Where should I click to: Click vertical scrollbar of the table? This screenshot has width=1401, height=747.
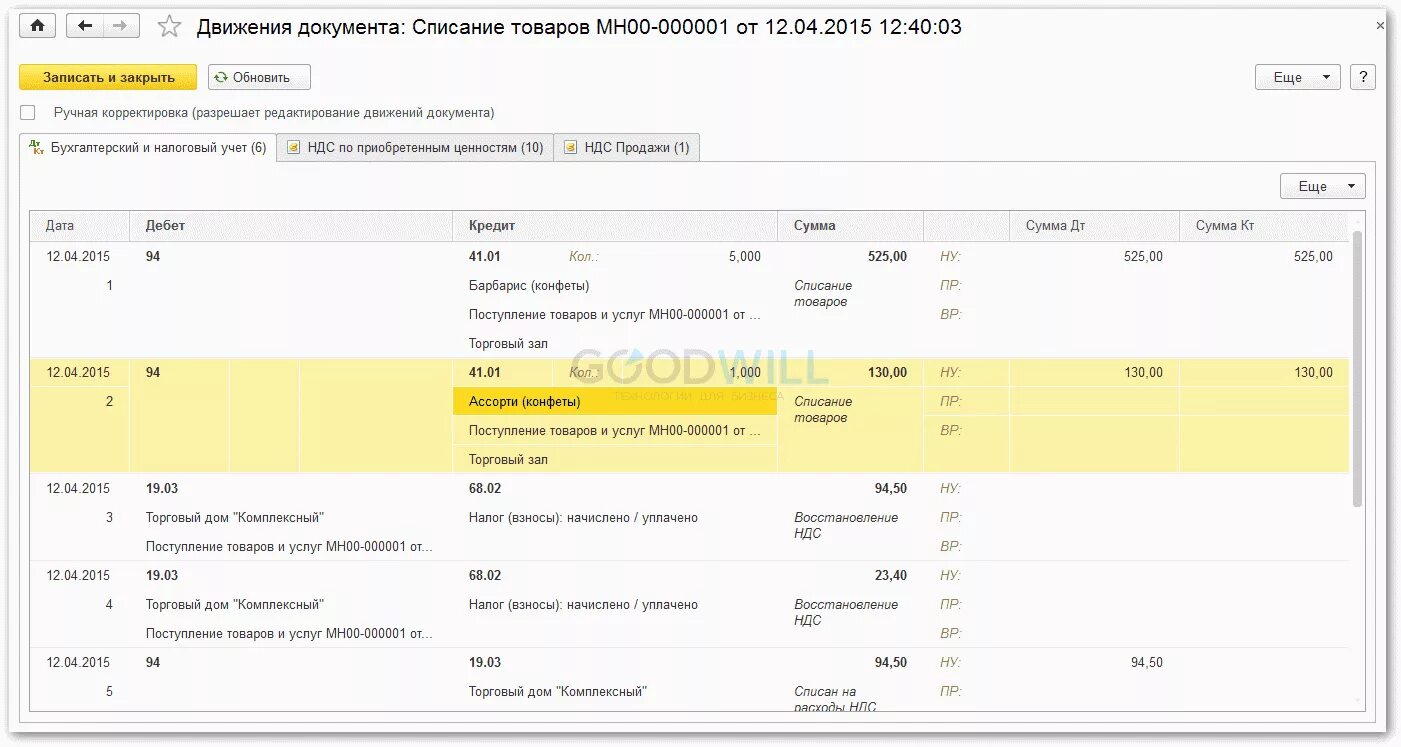coord(1356,370)
